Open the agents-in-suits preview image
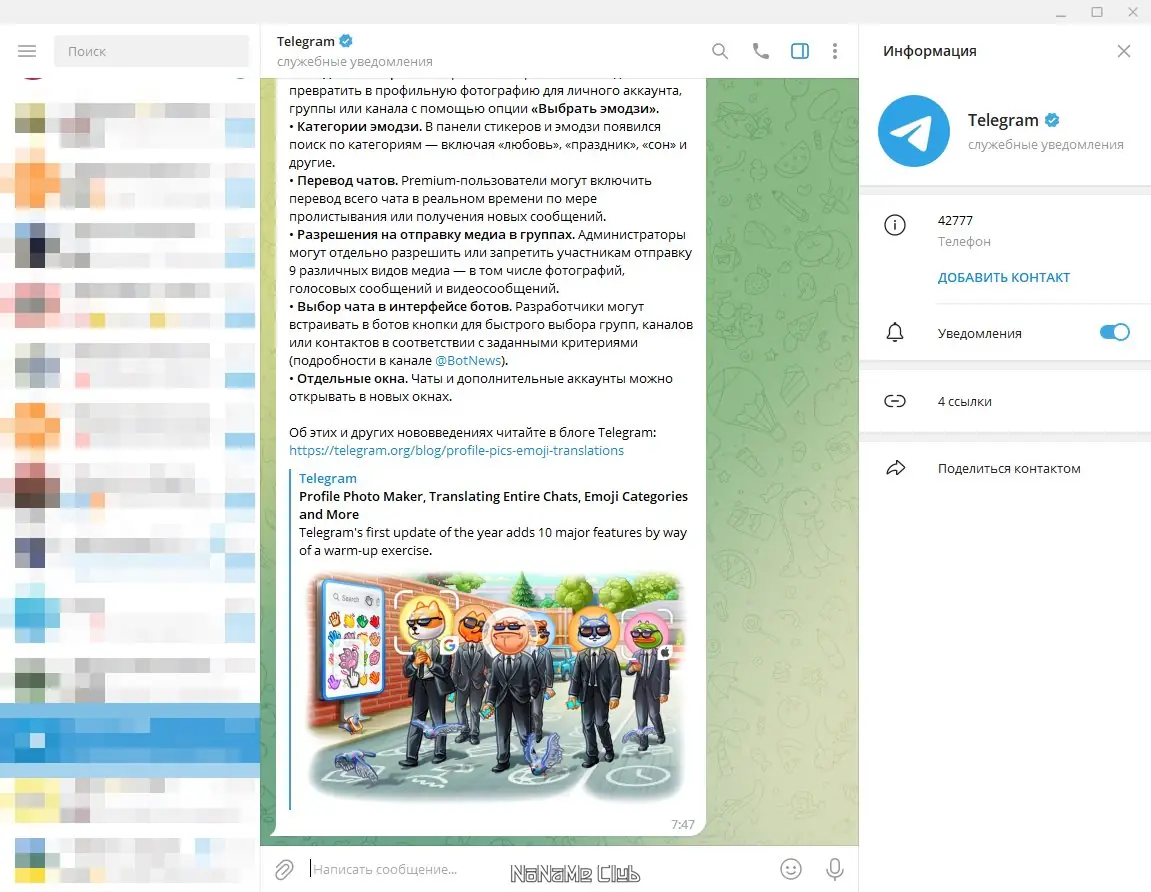1151x892 pixels. pyautogui.click(x=495, y=686)
